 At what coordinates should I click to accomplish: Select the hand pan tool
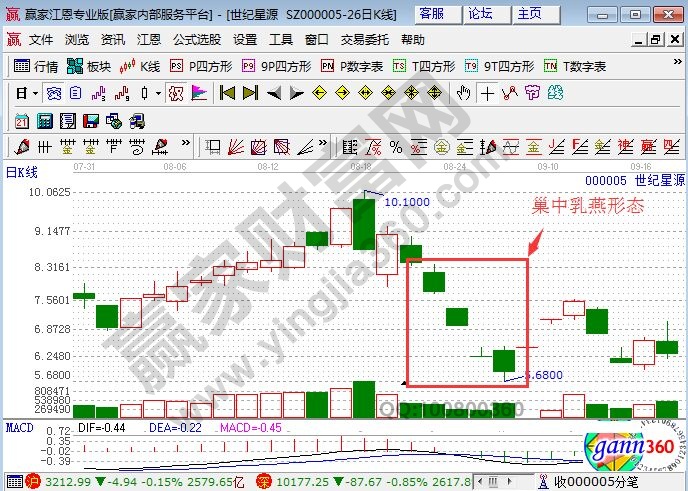(x=463, y=93)
